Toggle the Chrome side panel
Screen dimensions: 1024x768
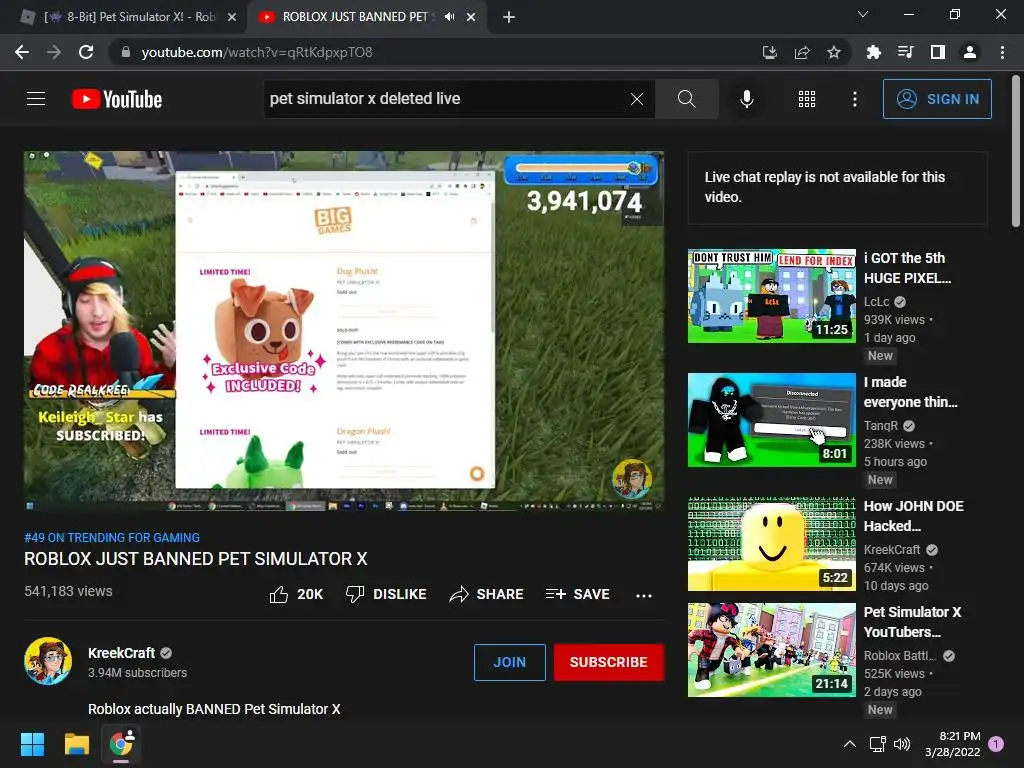(x=938, y=52)
